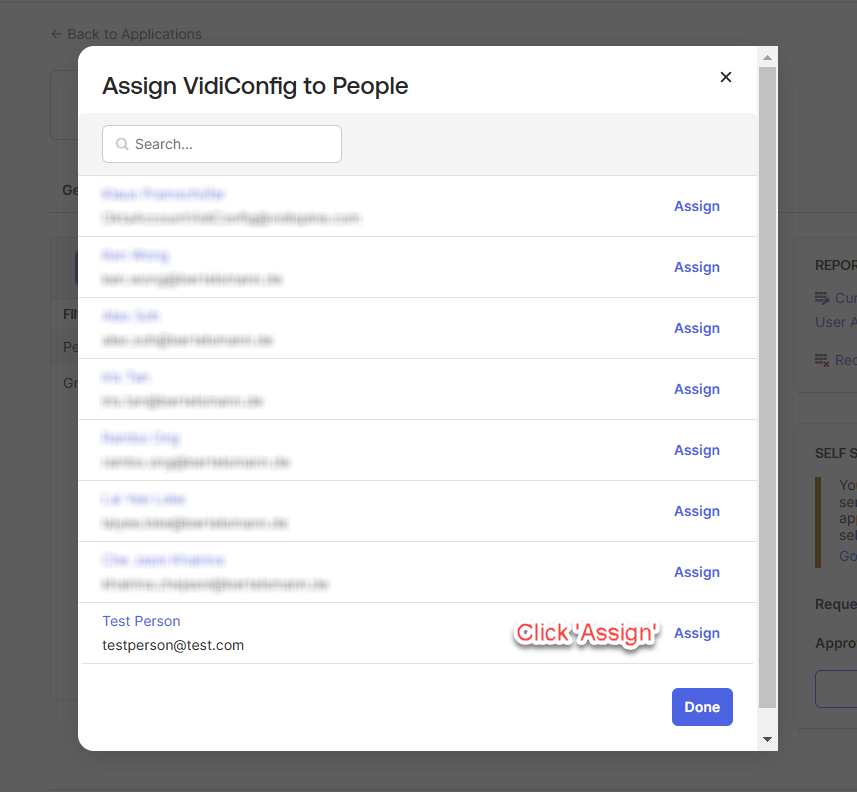The width and height of the screenshot is (857, 792).
Task: Click Assign next to Alex Soh
Action: click(x=697, y=328)
